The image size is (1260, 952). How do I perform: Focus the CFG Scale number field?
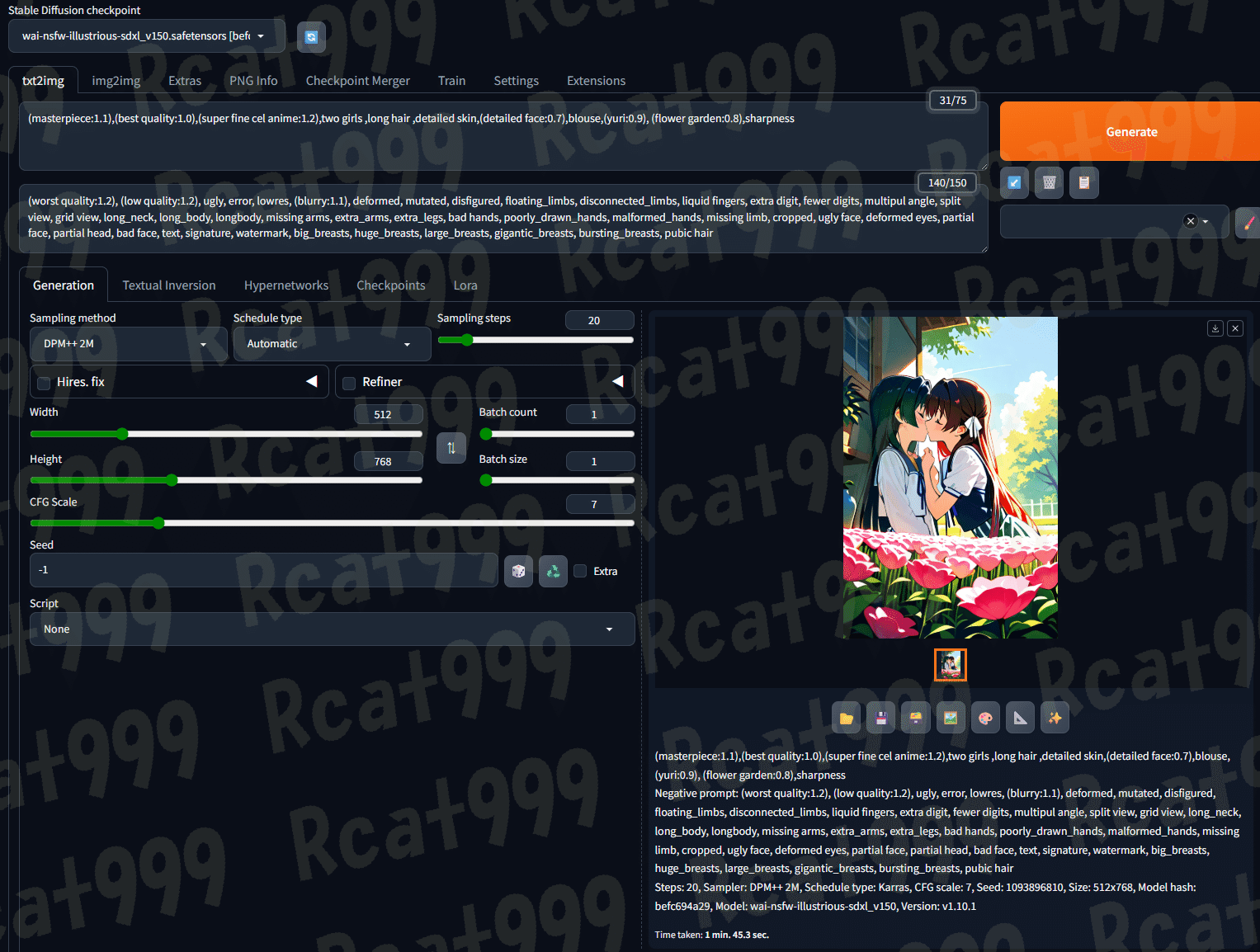601,504
